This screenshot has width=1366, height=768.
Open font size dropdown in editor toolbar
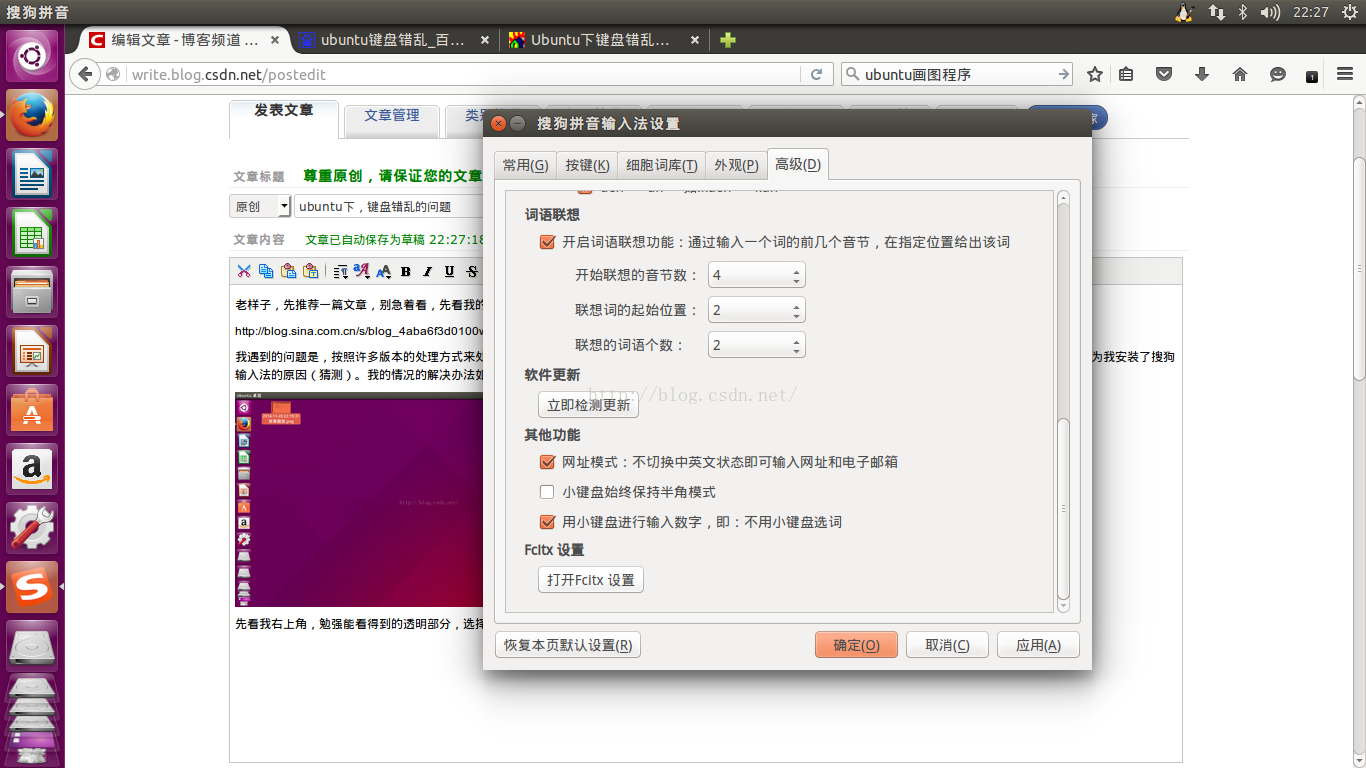pyautogui.click(x=384, y=271)
